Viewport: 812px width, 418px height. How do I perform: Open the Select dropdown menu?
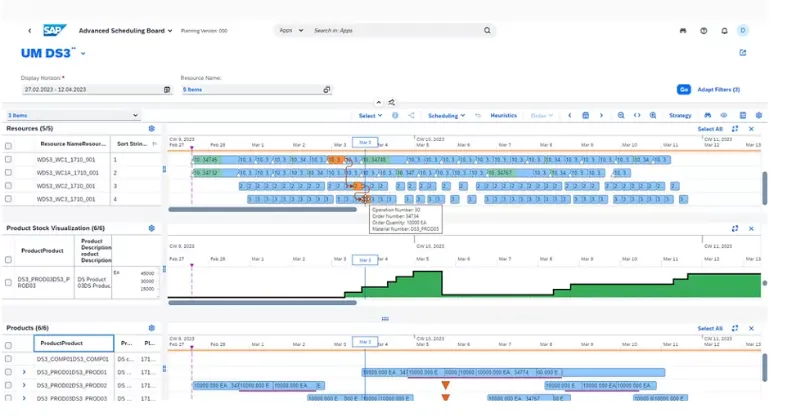tap(370, 116)
